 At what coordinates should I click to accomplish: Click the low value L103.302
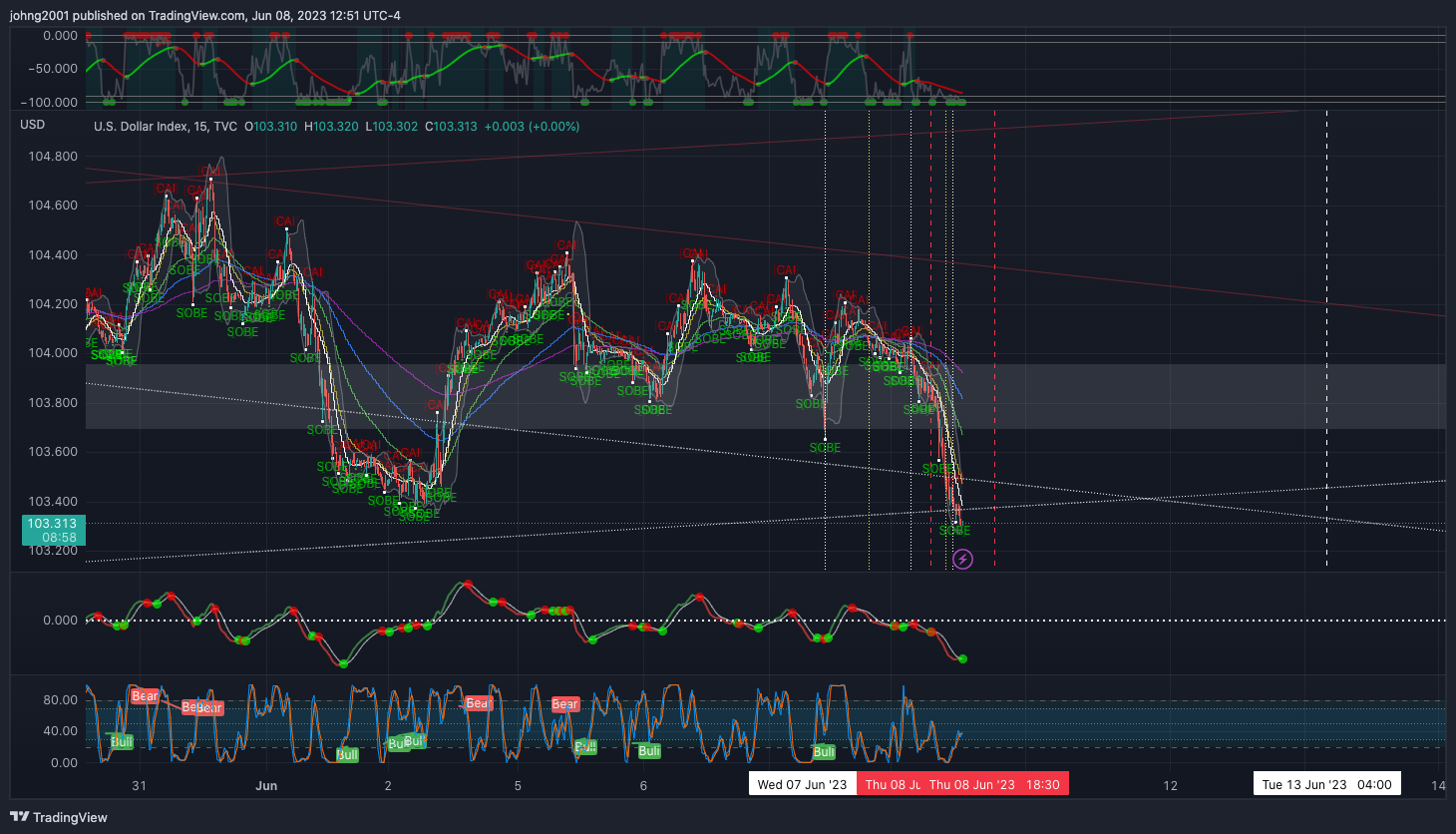(x=392, y=127)
